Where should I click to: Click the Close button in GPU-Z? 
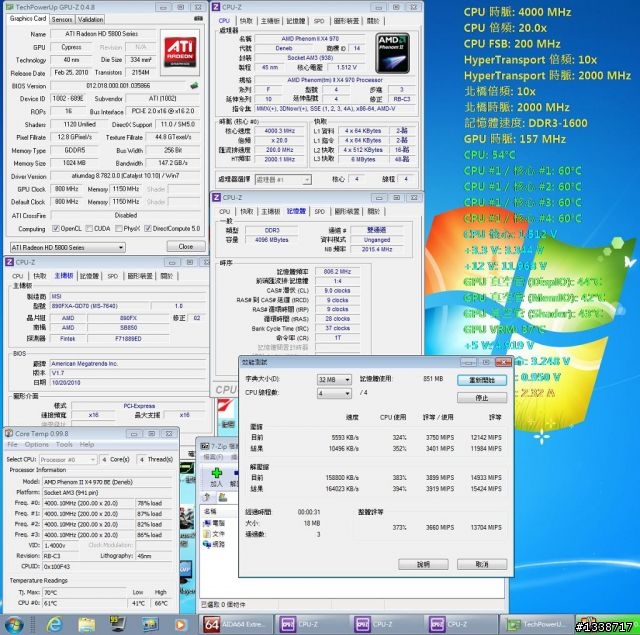pos(186,246)
